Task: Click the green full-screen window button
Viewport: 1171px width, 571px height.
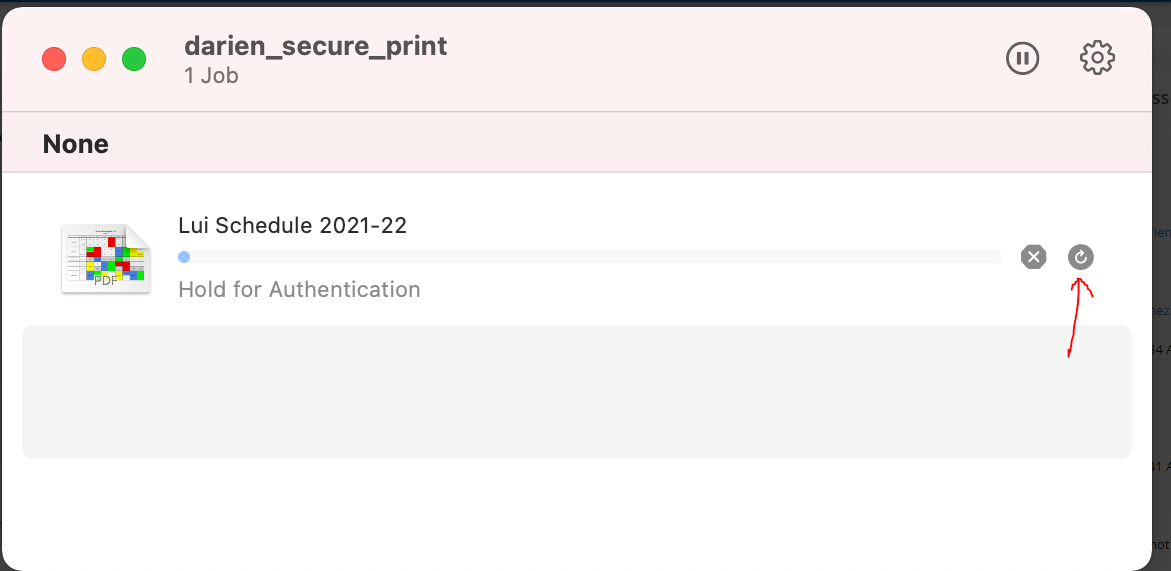Action: coord(134,59)
